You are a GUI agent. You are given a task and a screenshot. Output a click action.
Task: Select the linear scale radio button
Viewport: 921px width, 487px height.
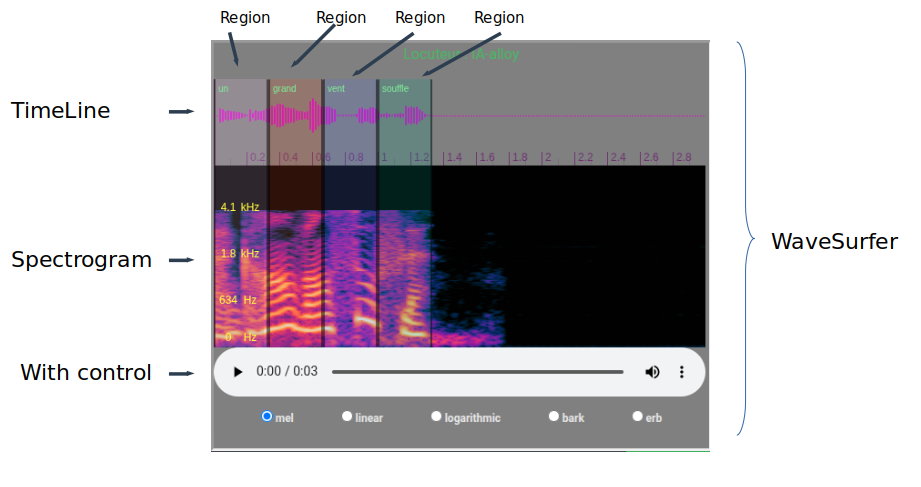[347, 416]
